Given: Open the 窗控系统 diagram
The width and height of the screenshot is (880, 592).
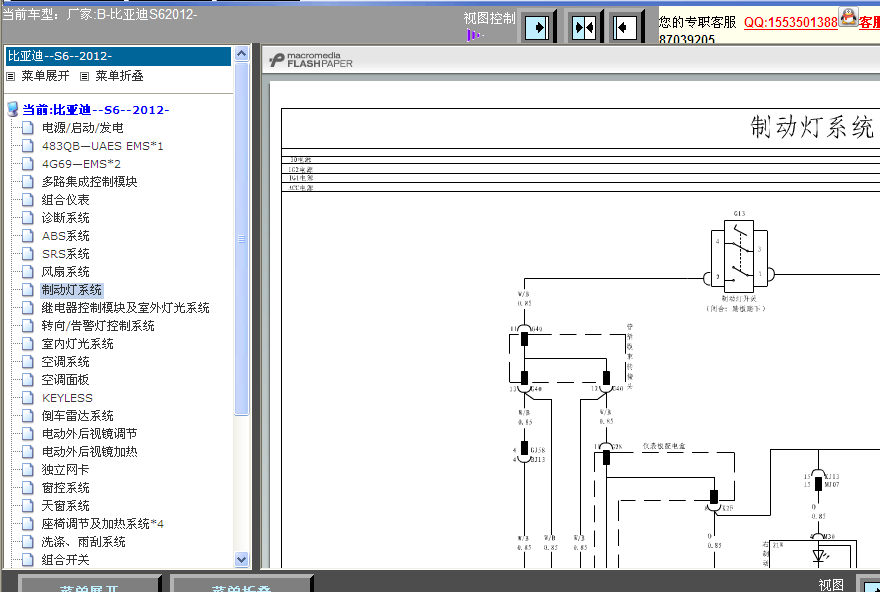Looking at the screenshot, I should pos(65,488).
